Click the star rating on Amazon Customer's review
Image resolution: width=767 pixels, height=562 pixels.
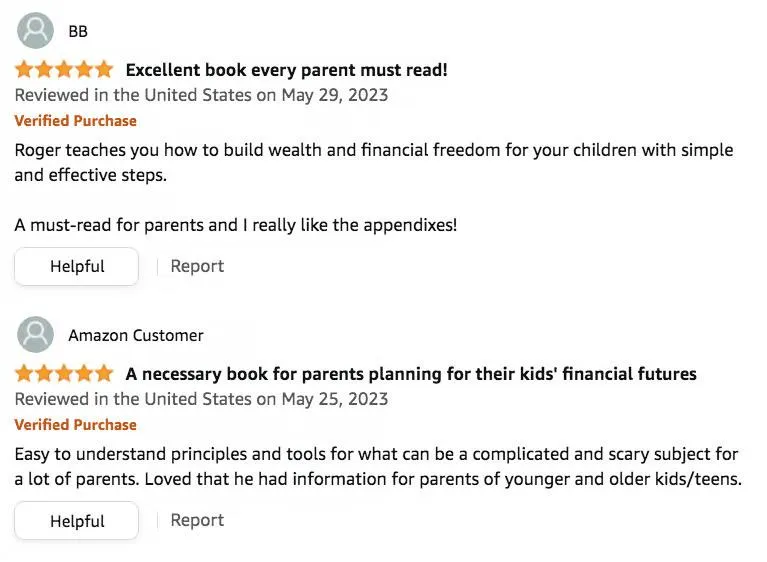click(64, 374)
